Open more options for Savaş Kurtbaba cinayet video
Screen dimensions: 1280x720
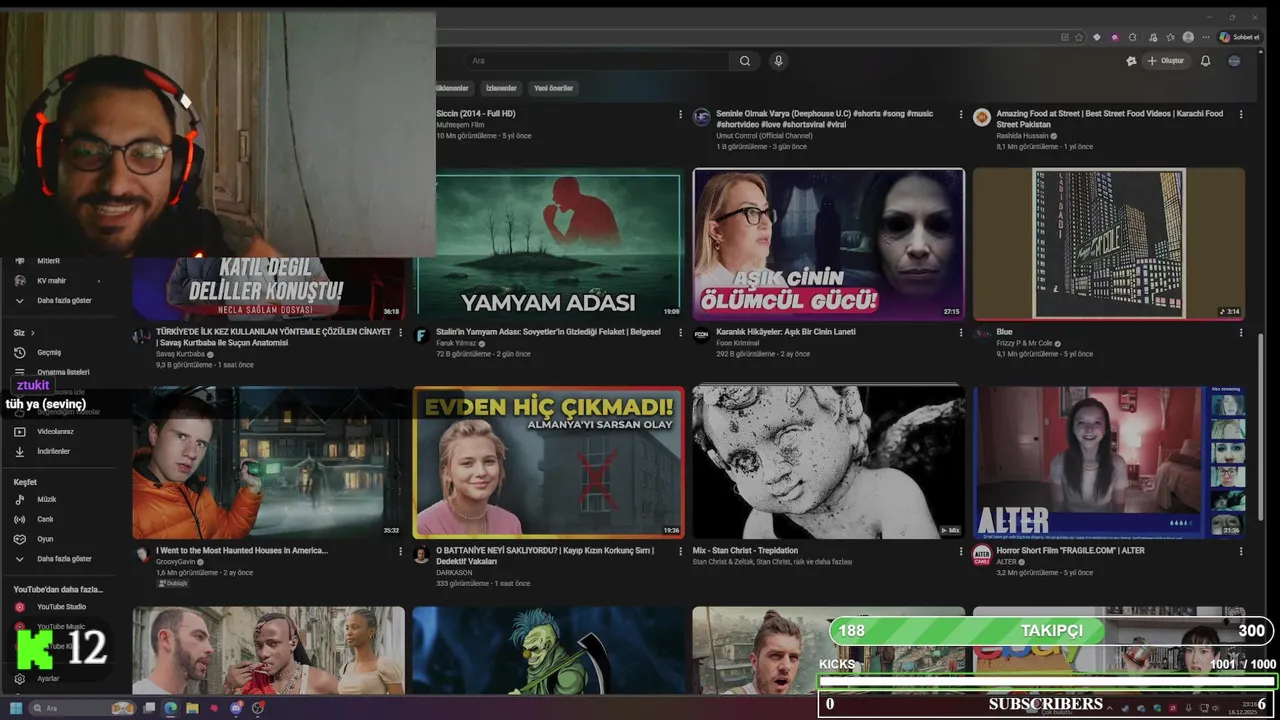[401, 332]
